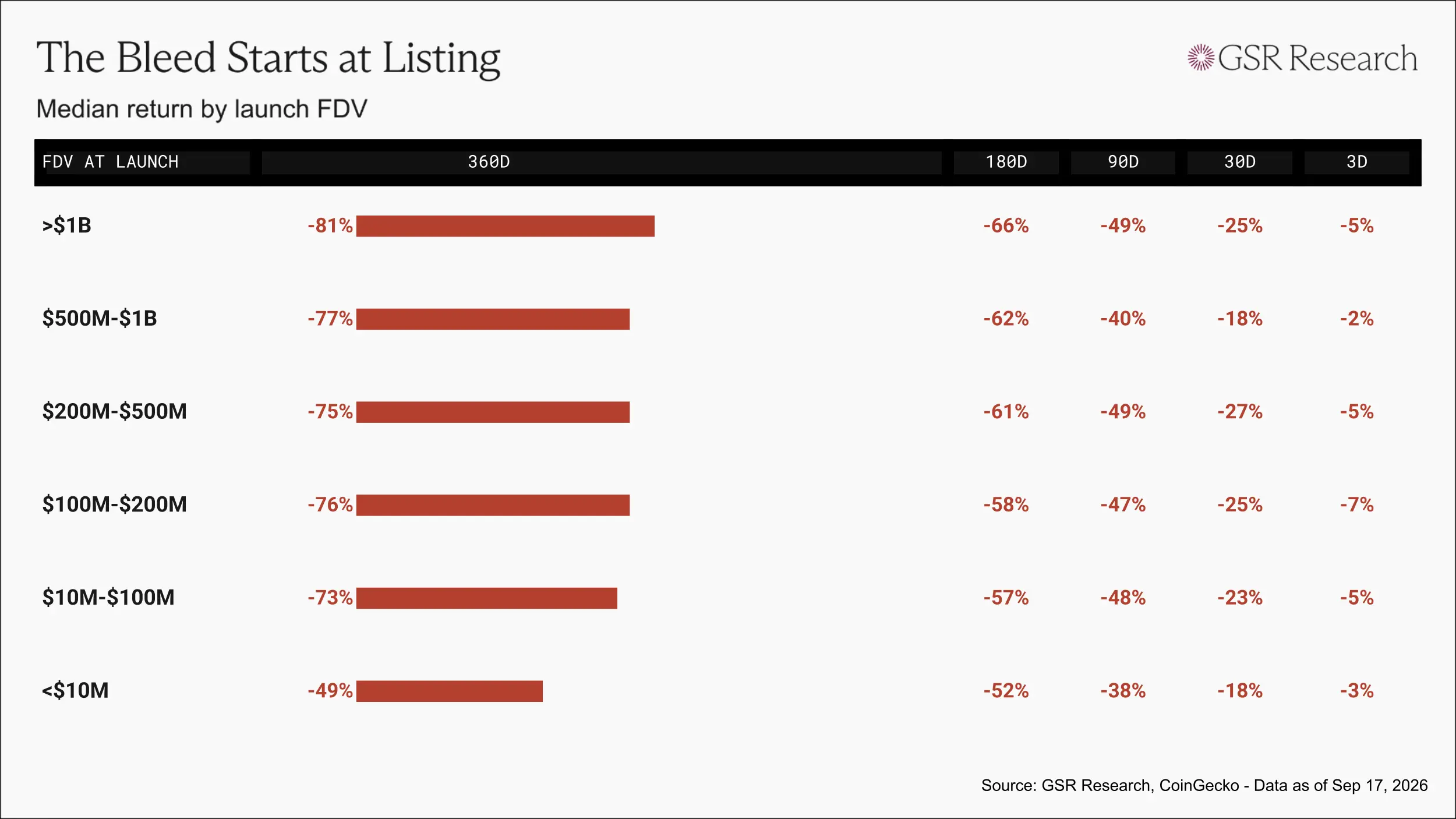The image size is (1456, 819).
Task: Select the $100M-$200M row label
Action: pos(114,504)
